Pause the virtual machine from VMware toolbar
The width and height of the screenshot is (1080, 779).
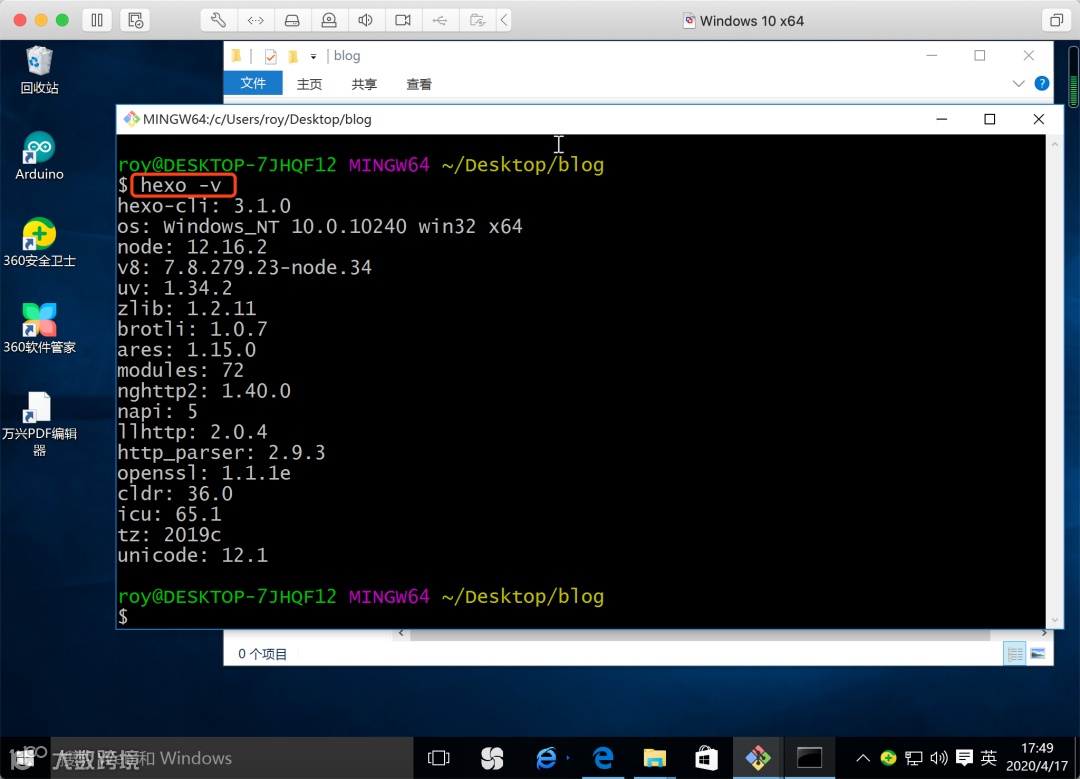pyautogui.click(x=97, y=20)
